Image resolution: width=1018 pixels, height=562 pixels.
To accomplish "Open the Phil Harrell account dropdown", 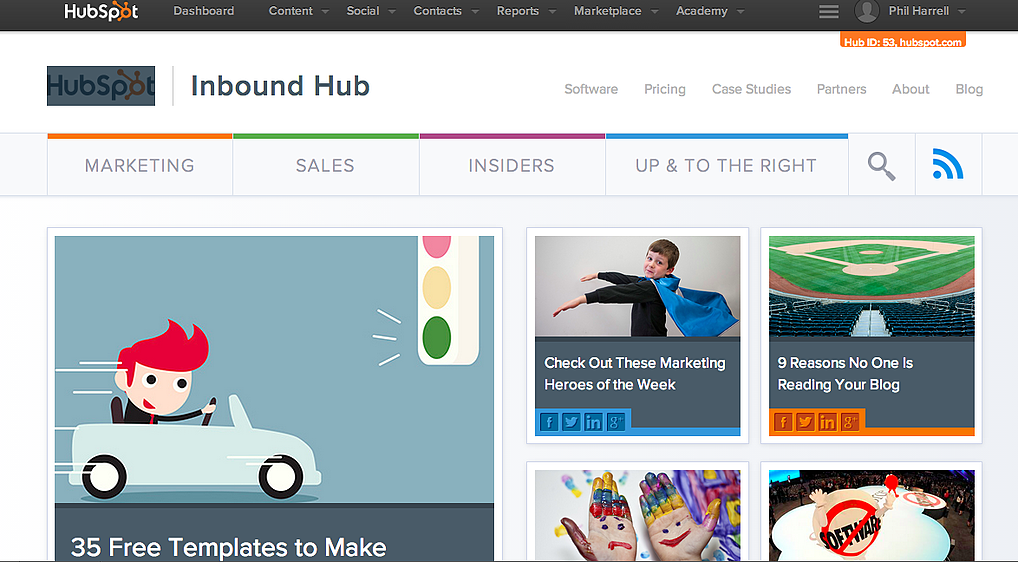I will click(x=926, y=11).
